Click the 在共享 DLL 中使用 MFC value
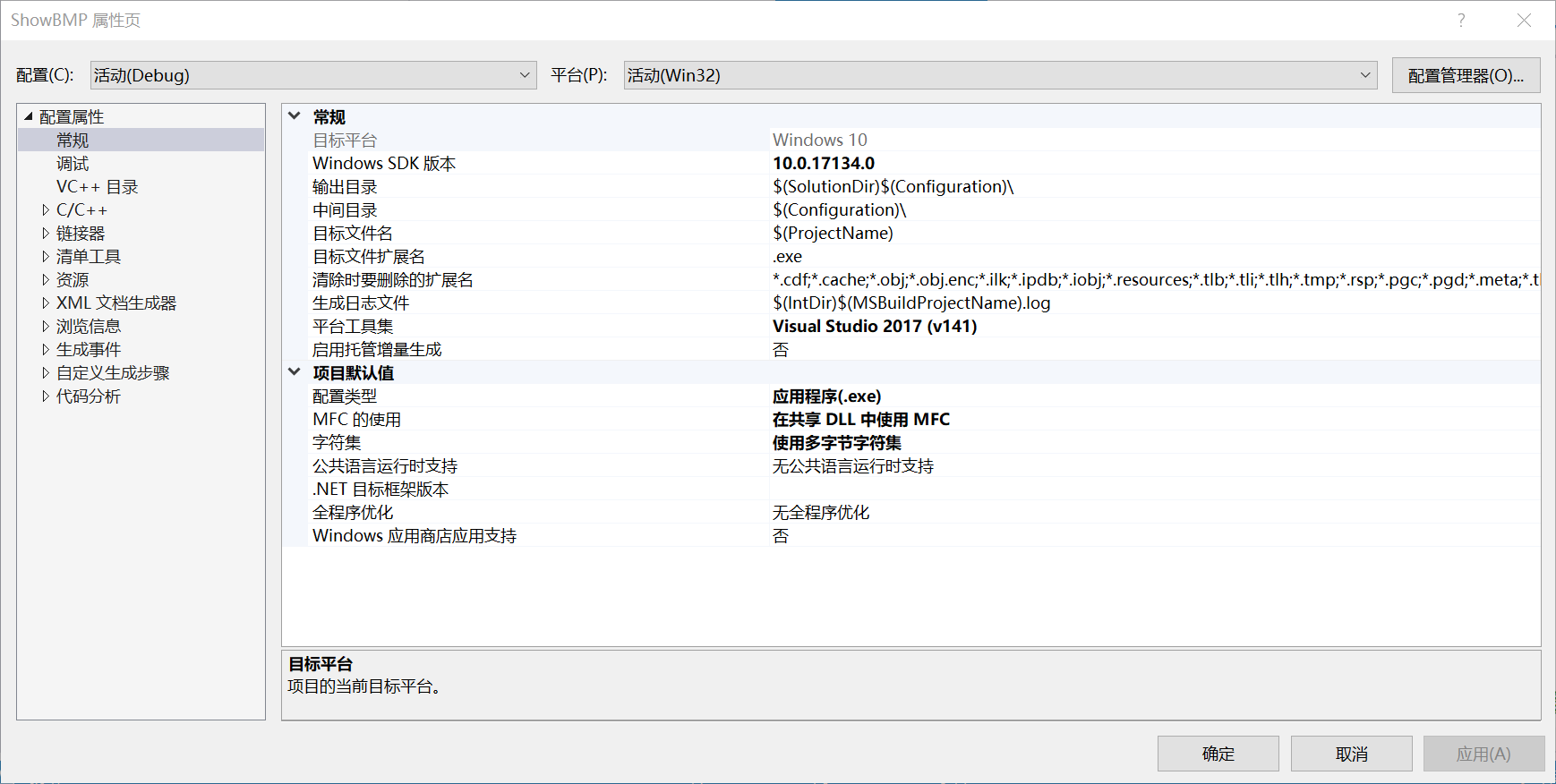 (861, 419)
